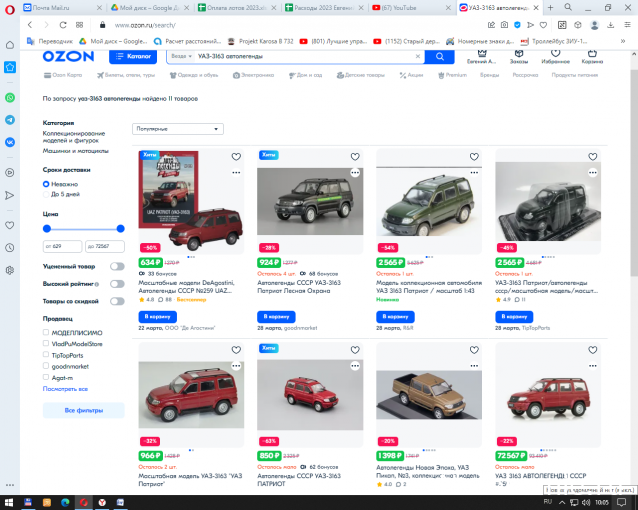The height and width of the screenshot is (510, 638).
Task: Open WhatsApp in the Opera sidebar
Action: coord(10,98)
